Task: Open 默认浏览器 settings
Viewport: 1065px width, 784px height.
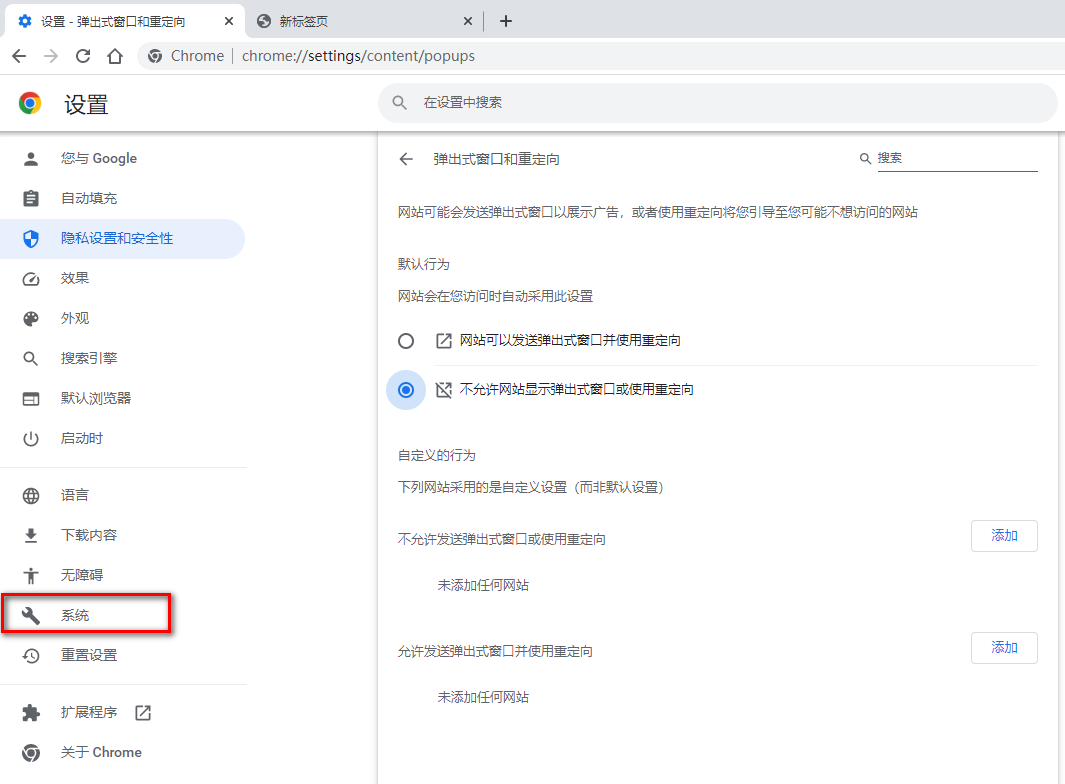Action: click(122, 398)
